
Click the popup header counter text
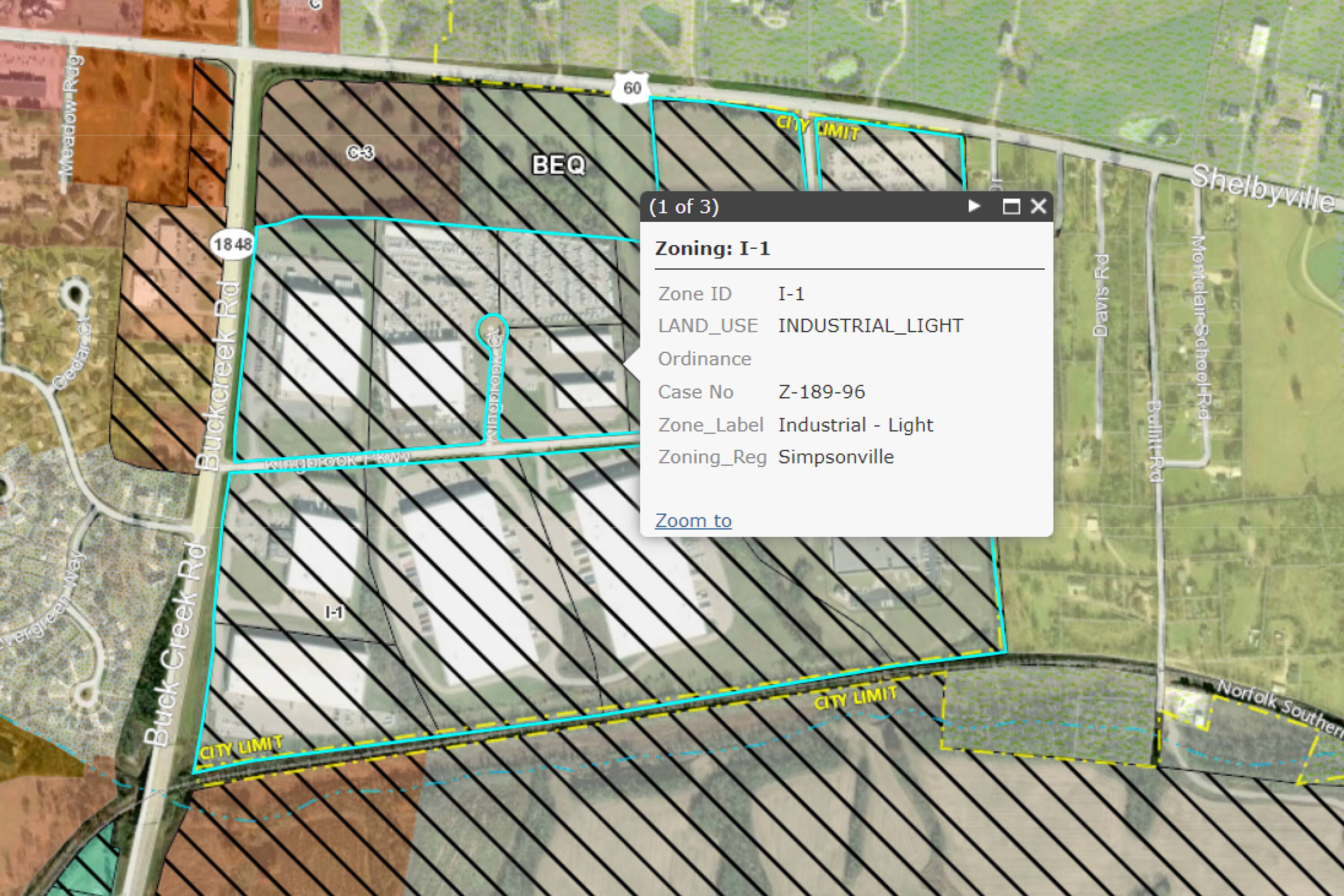tap(684, 206)
